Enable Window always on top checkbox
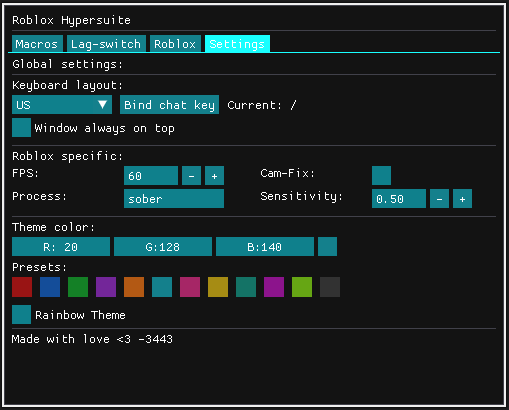Screen dimensions: 509x410 point(21,127)
